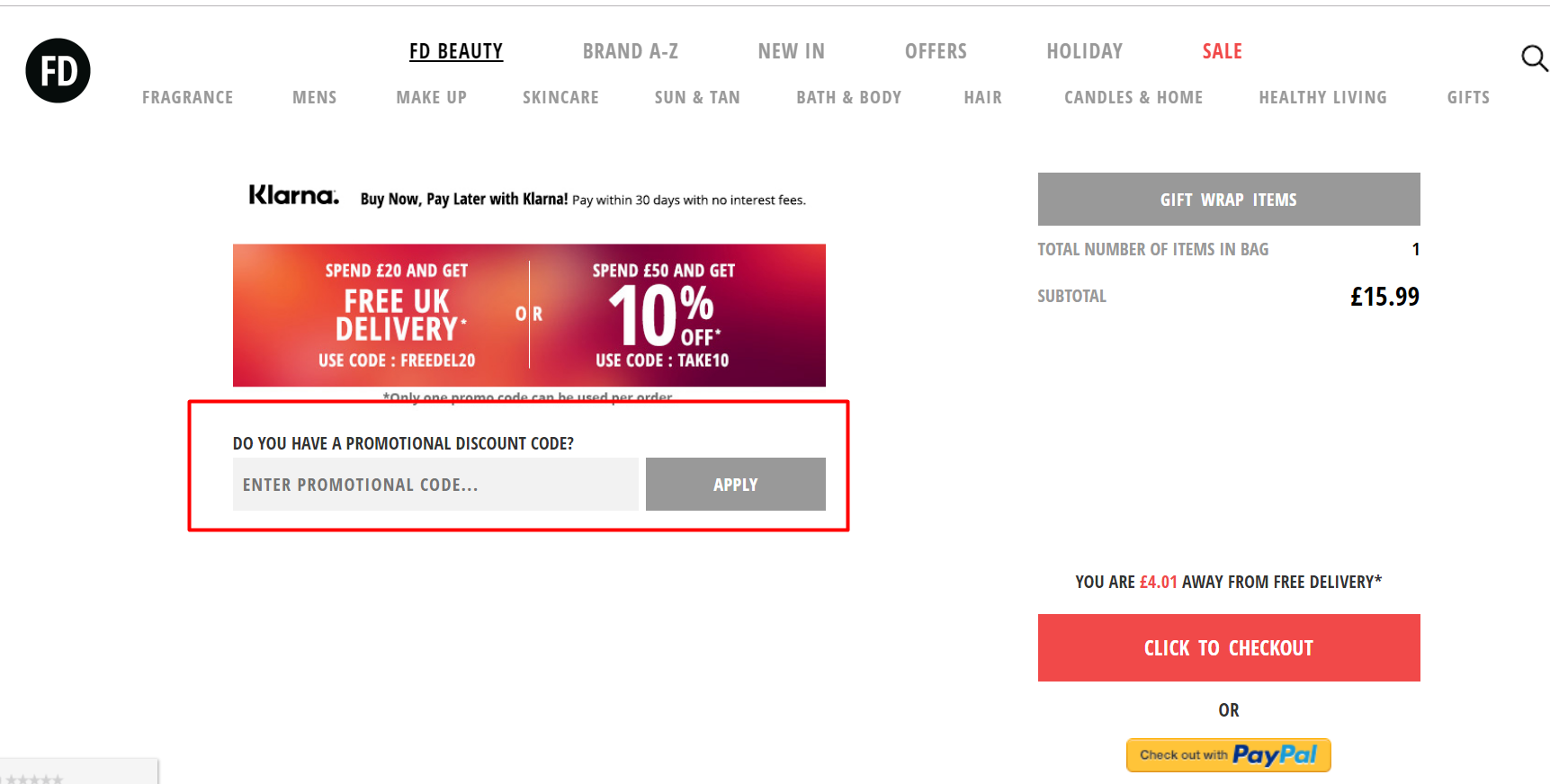
Task: Click the FD logo to go home
Action: point(58,70)
